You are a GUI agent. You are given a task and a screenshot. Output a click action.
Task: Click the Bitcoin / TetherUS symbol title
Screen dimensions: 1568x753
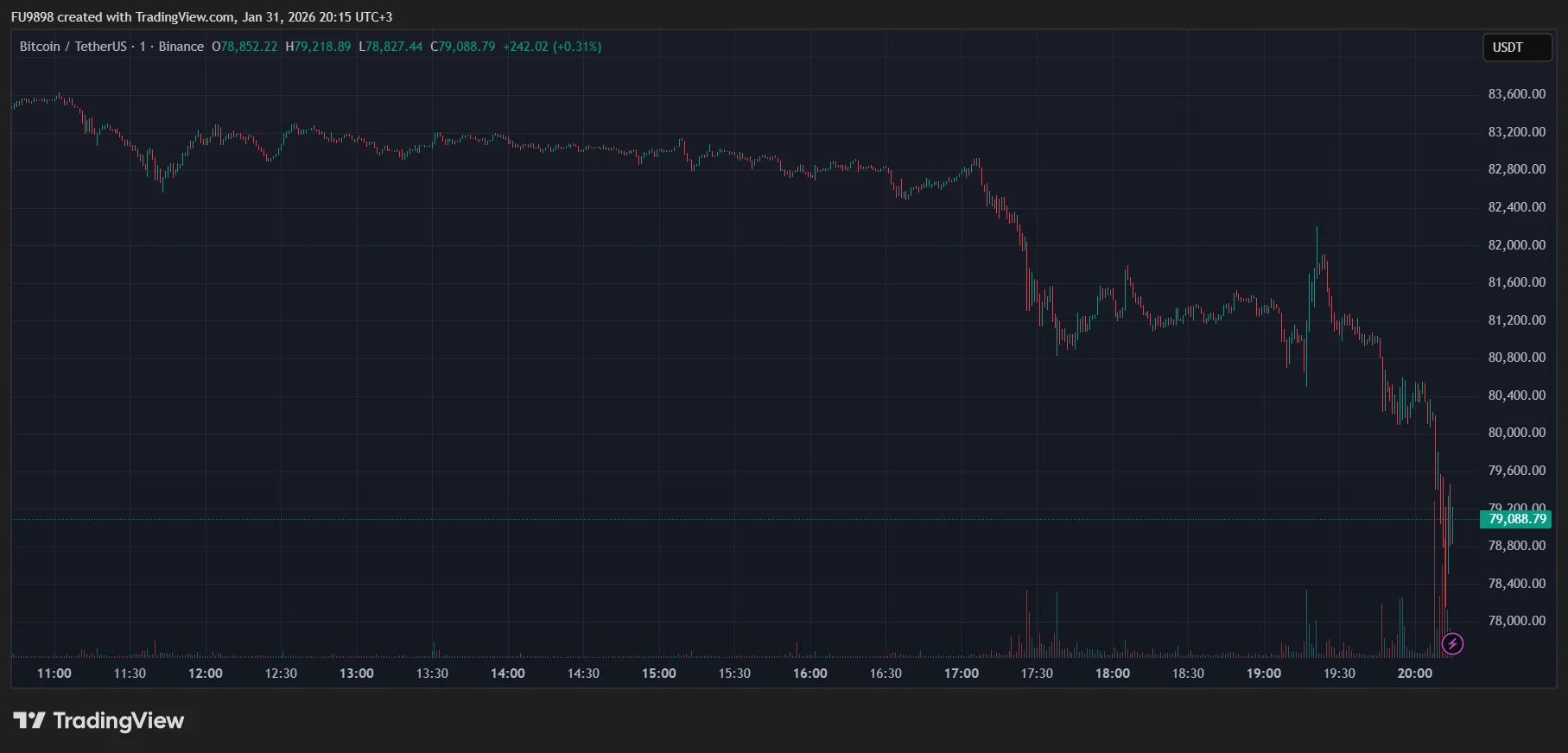pyautogui.click(x=73, y=47)
